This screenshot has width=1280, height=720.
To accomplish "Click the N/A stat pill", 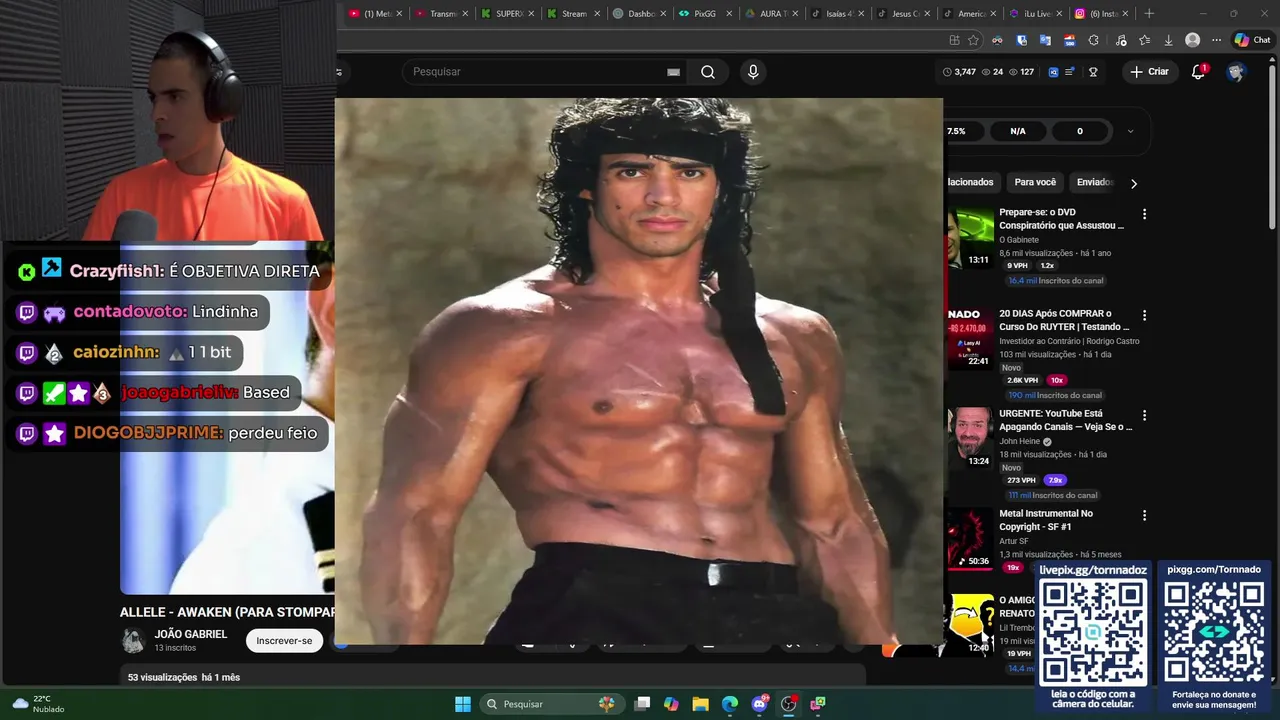I will point(1018,131).
